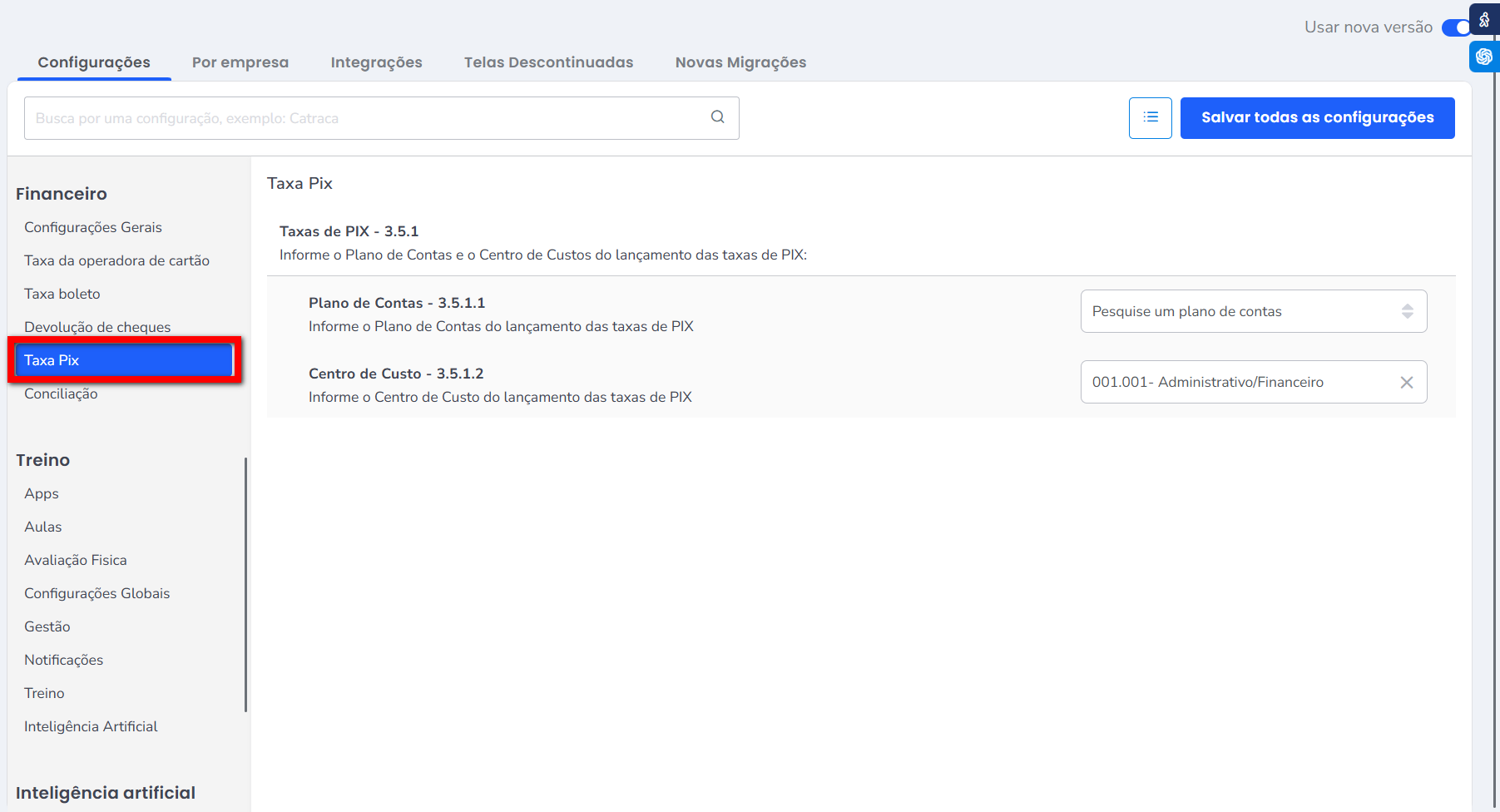Click the search magnifier icon
Image resolution: width=1500 pixels, height=812 pixels.
pos(717,117)
